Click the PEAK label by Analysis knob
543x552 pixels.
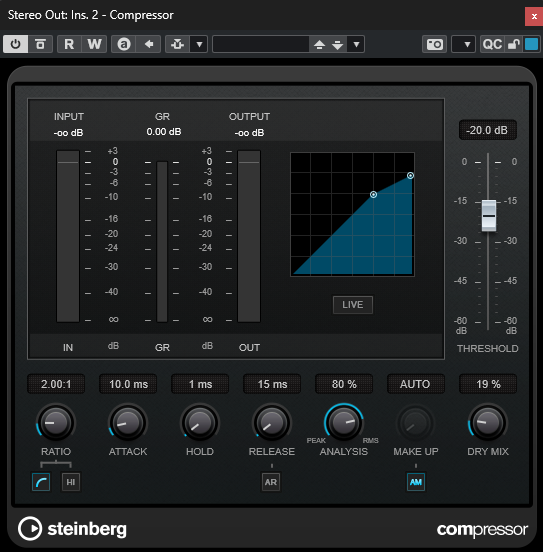pos(316,440)
